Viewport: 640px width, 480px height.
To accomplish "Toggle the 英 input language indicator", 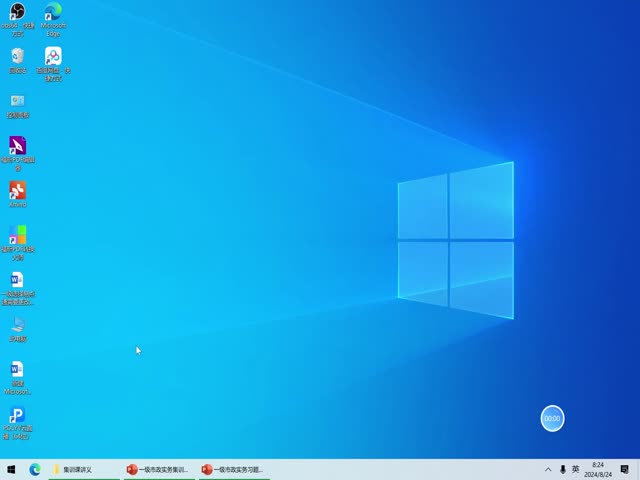I will (x=575, y=469).
